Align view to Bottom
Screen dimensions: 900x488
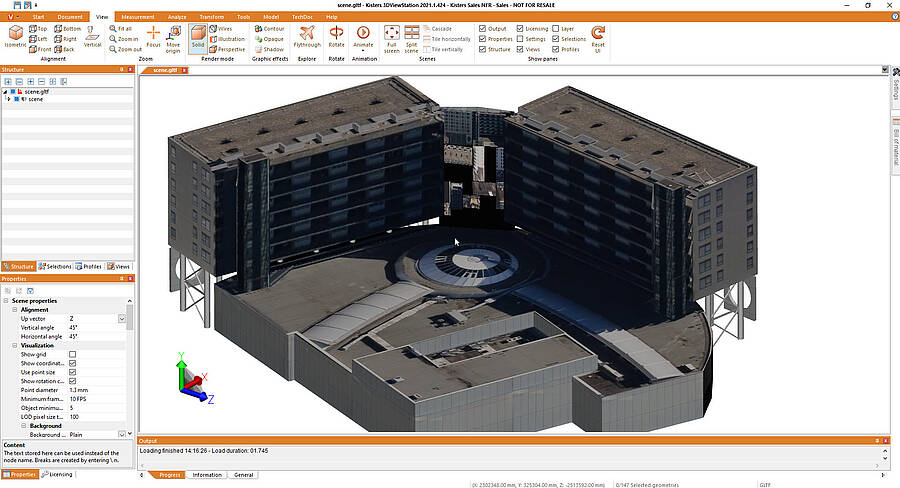click(x=68, y=29)
